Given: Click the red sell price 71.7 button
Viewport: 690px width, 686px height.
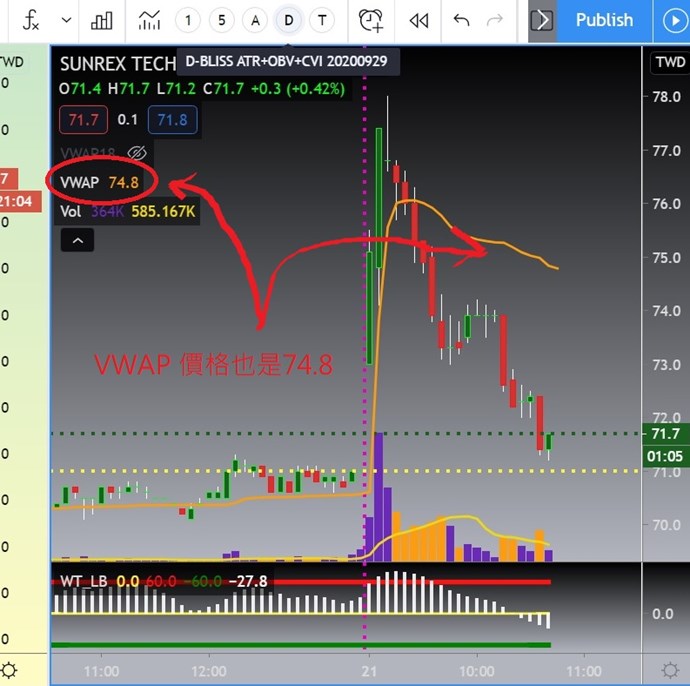Looking at the screenshot, I should 83,120.
